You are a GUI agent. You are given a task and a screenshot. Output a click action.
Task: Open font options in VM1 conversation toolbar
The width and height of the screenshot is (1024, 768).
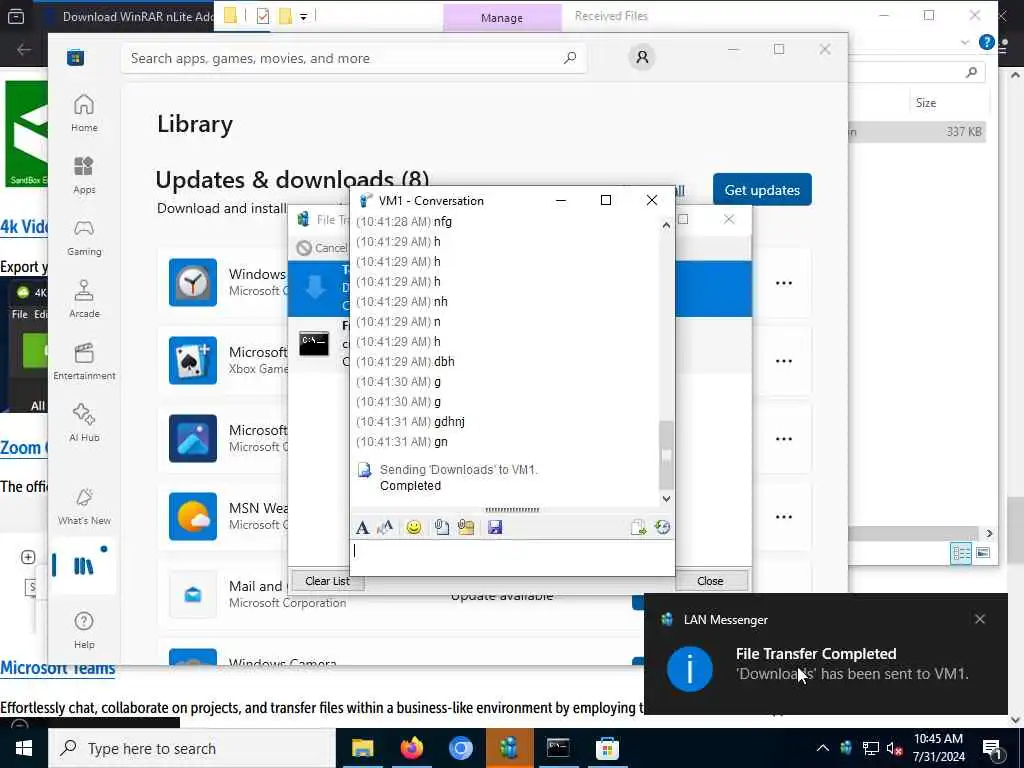coord(362,527)
